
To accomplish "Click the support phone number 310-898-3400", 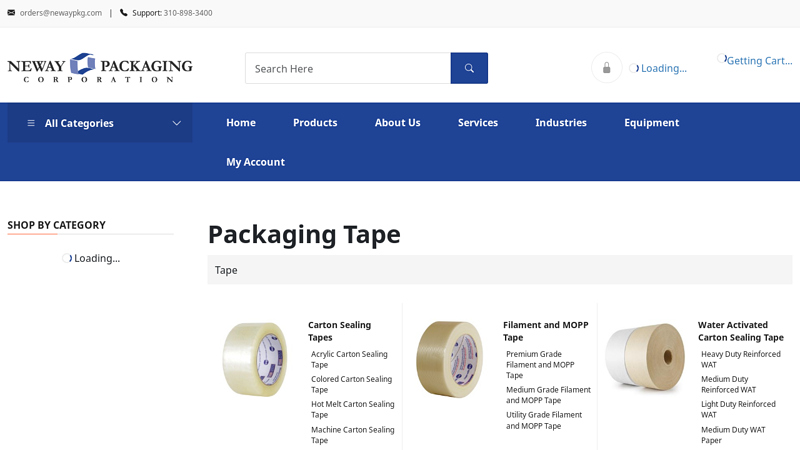I will pos(188,13).
